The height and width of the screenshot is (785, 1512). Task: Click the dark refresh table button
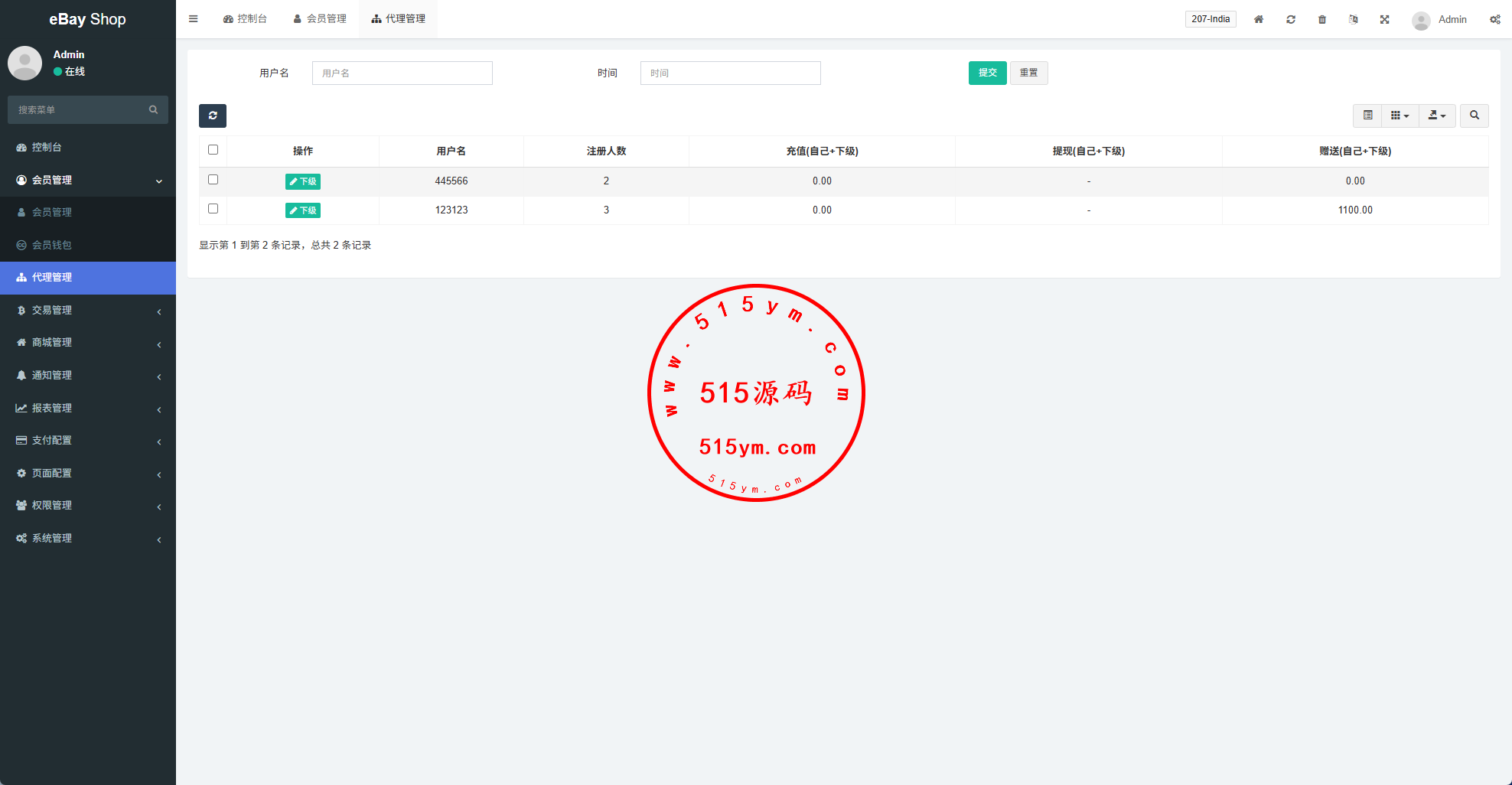coord(213,116)
